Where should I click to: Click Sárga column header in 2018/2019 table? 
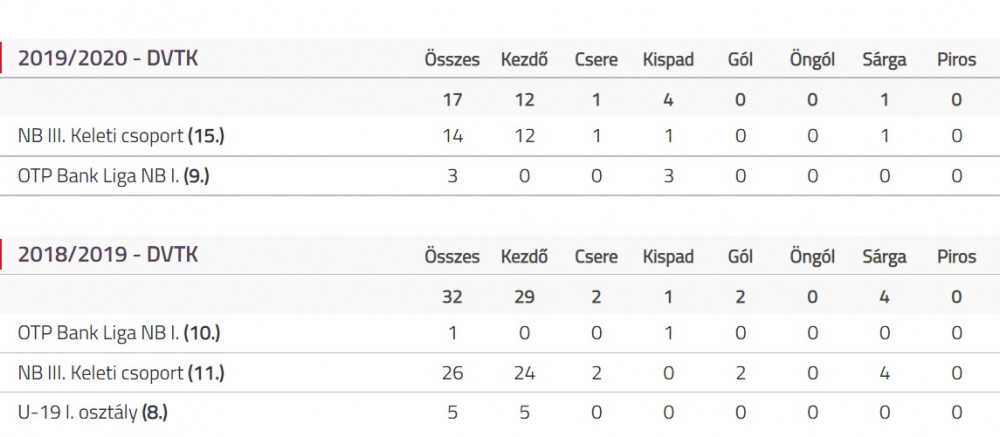[884, 258]
